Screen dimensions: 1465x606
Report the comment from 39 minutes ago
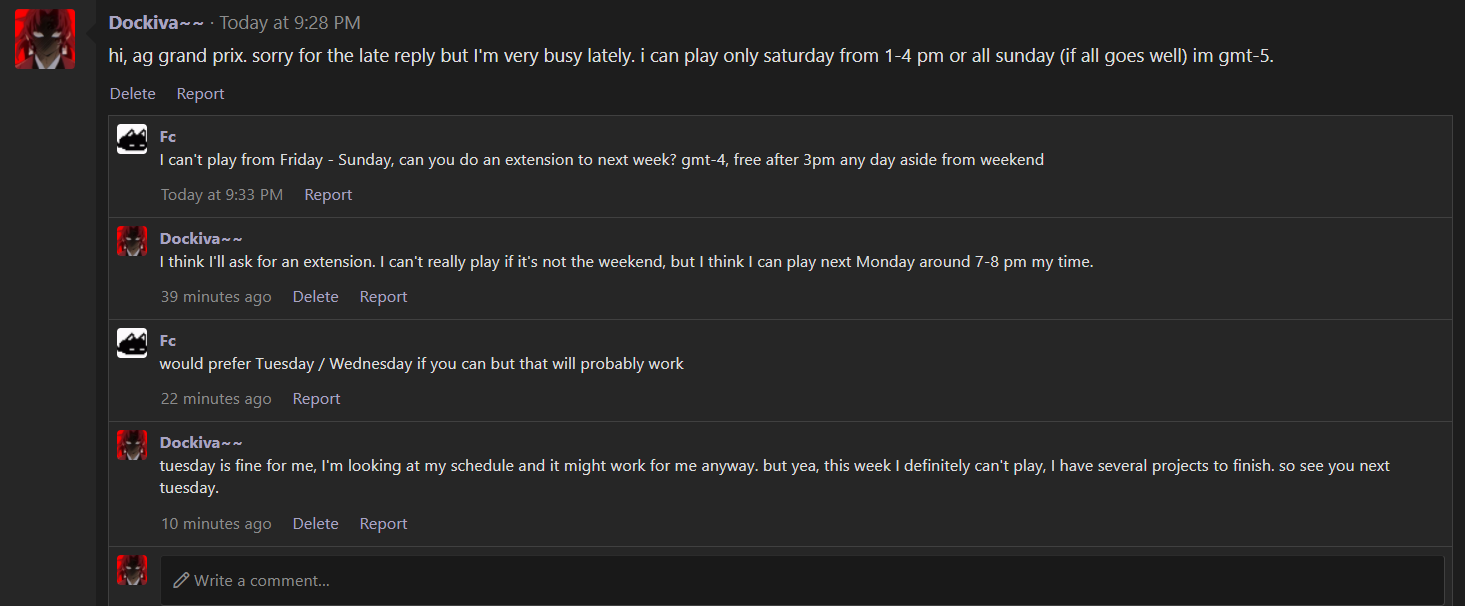pyautogui.click(x=384, y=297)
